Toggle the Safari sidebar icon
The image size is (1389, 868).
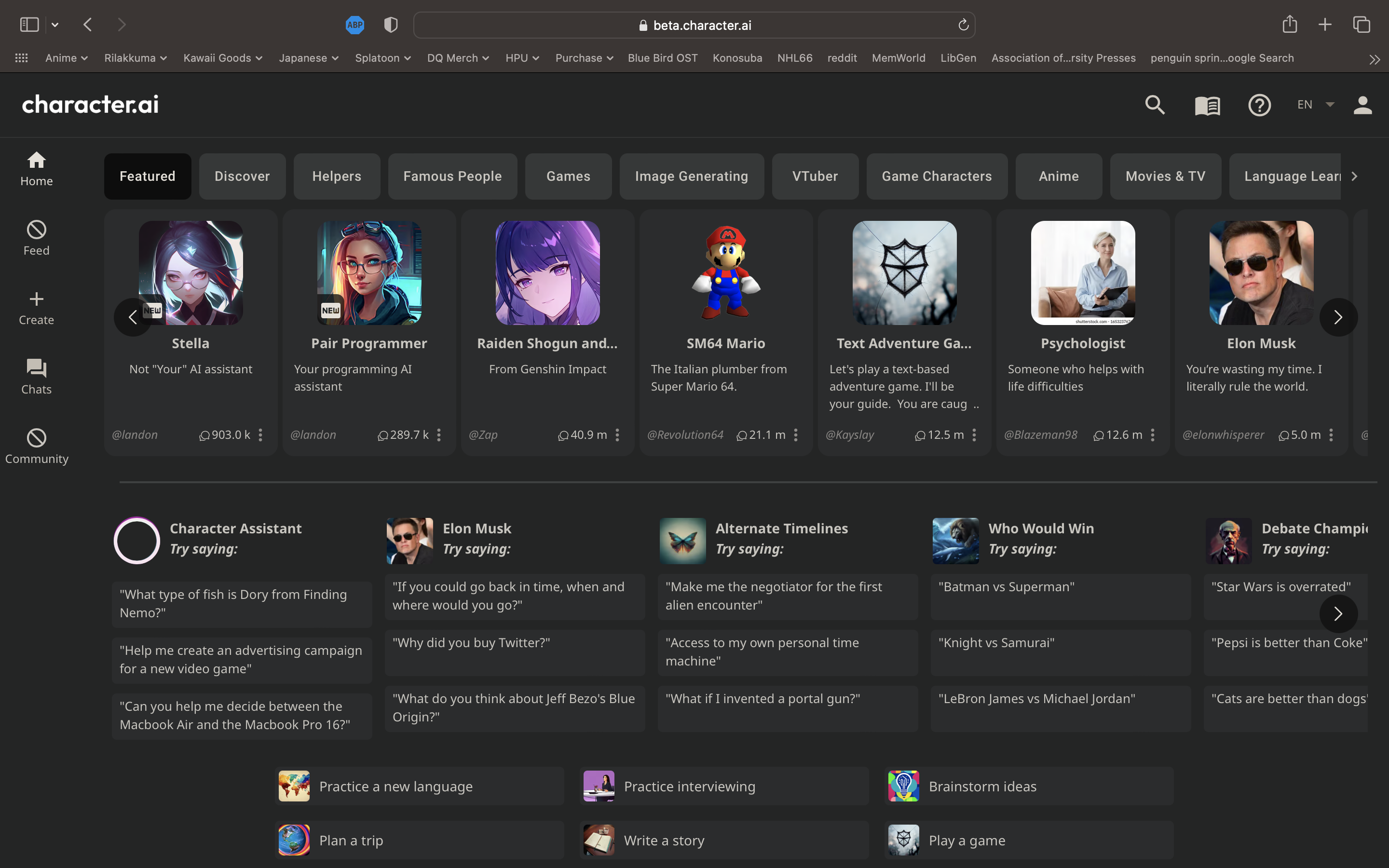[x=29, y=24]
